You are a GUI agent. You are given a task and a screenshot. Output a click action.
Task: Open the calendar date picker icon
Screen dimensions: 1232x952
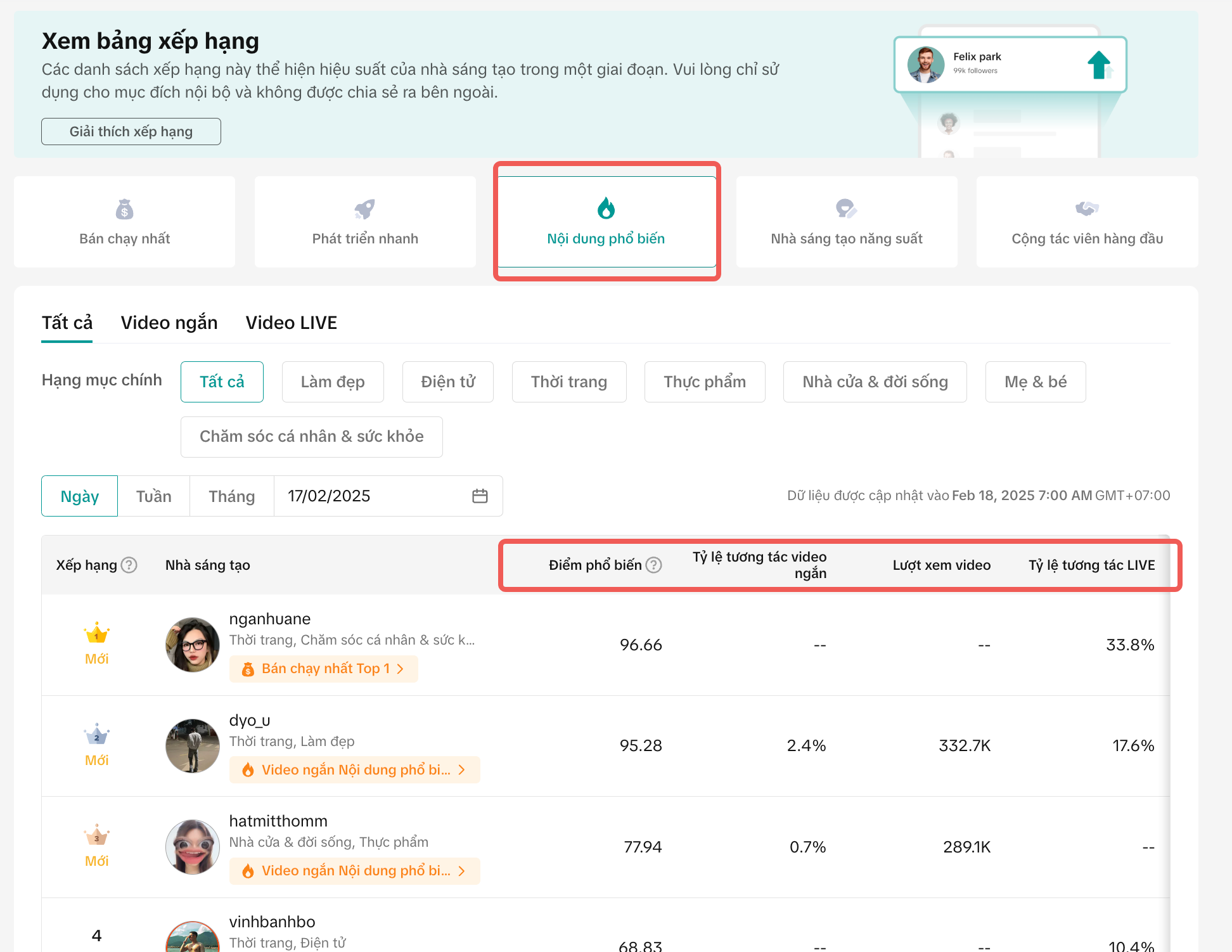click(x=480, y=496)
